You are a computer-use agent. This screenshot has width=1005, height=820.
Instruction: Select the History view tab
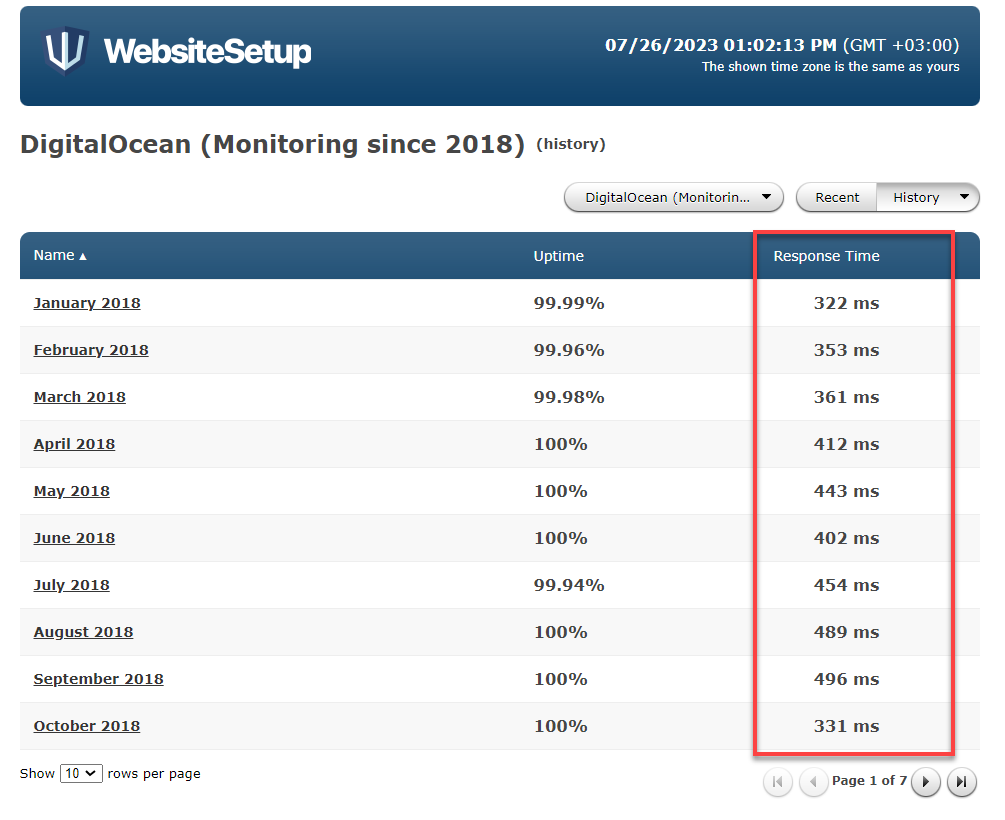point(915,197)
